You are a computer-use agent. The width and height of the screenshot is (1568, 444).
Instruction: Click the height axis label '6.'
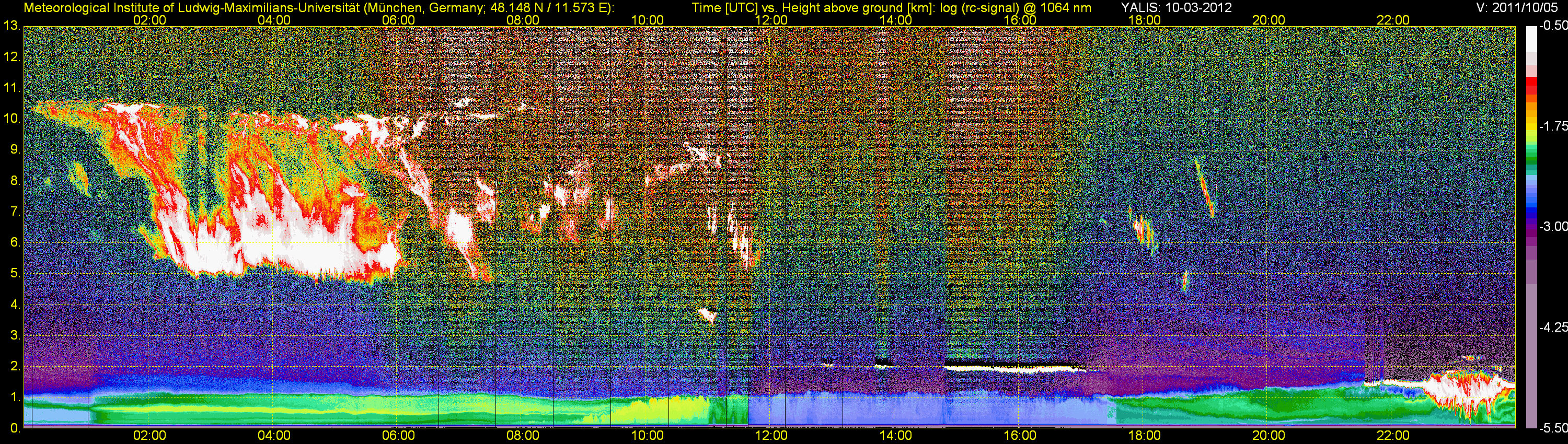click(15, 243)
